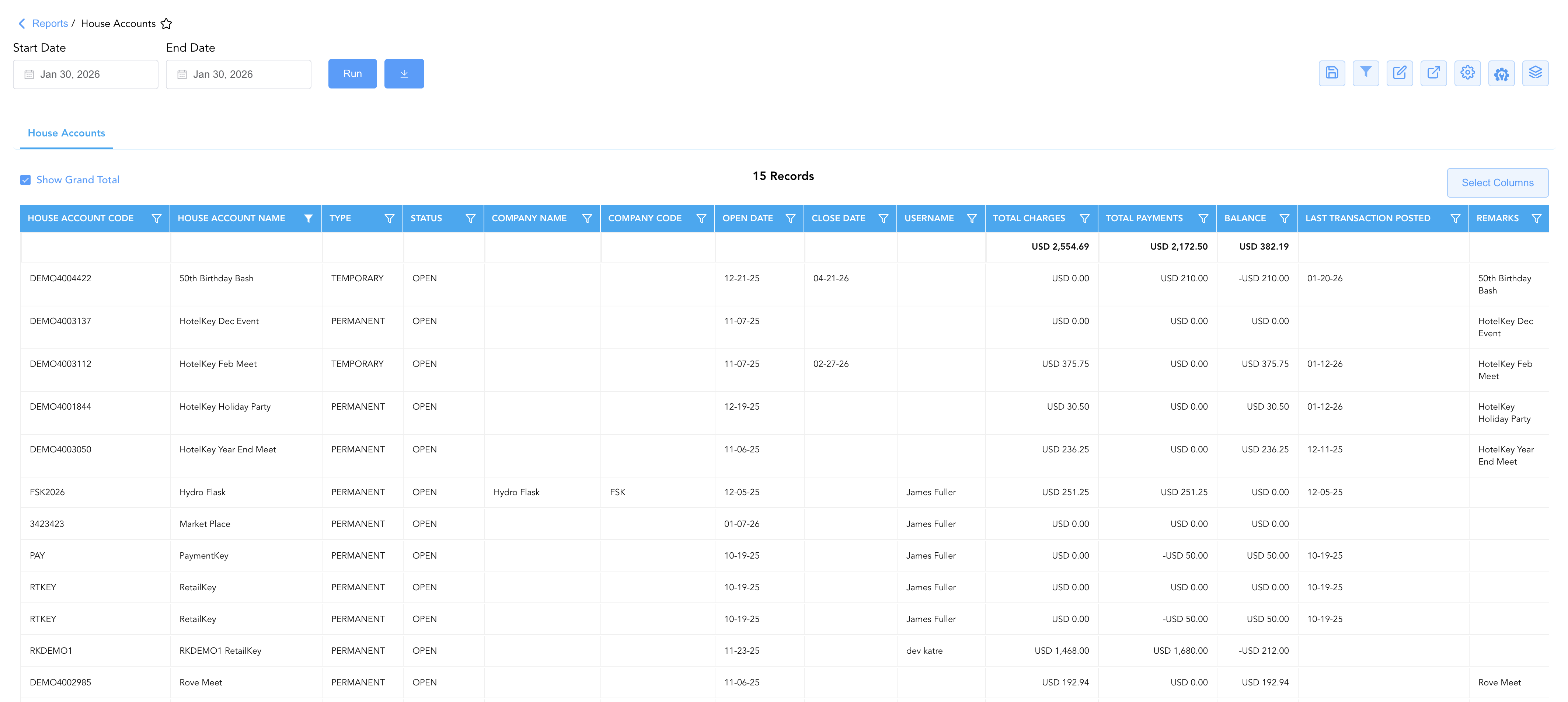This screenshot has height=702, width=1568.
Task: Click the RKDEMO1 RetailKey account name
Action: (x=220, y=651)
